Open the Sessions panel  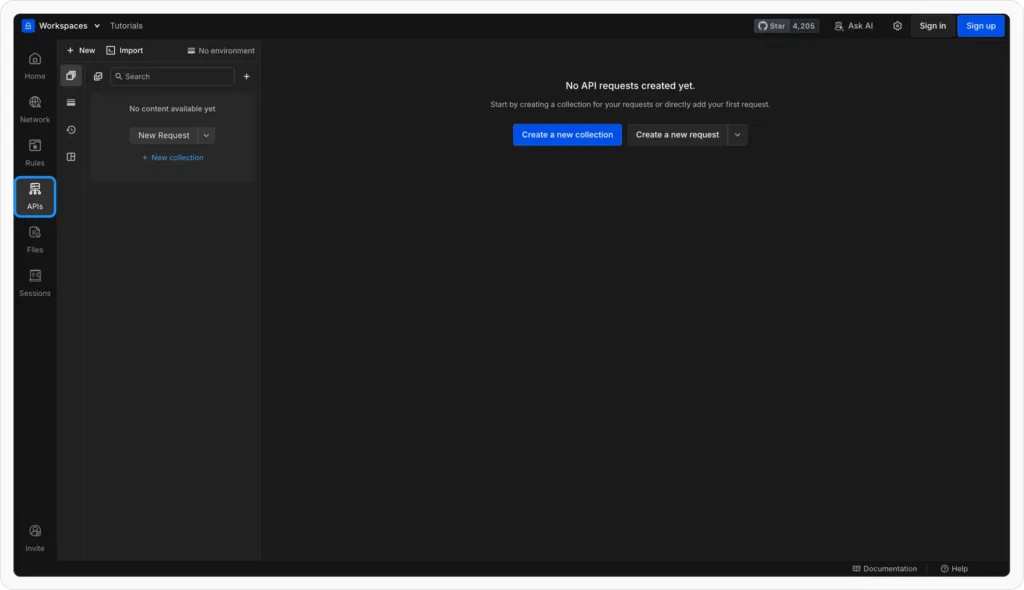tap(34, 284)
